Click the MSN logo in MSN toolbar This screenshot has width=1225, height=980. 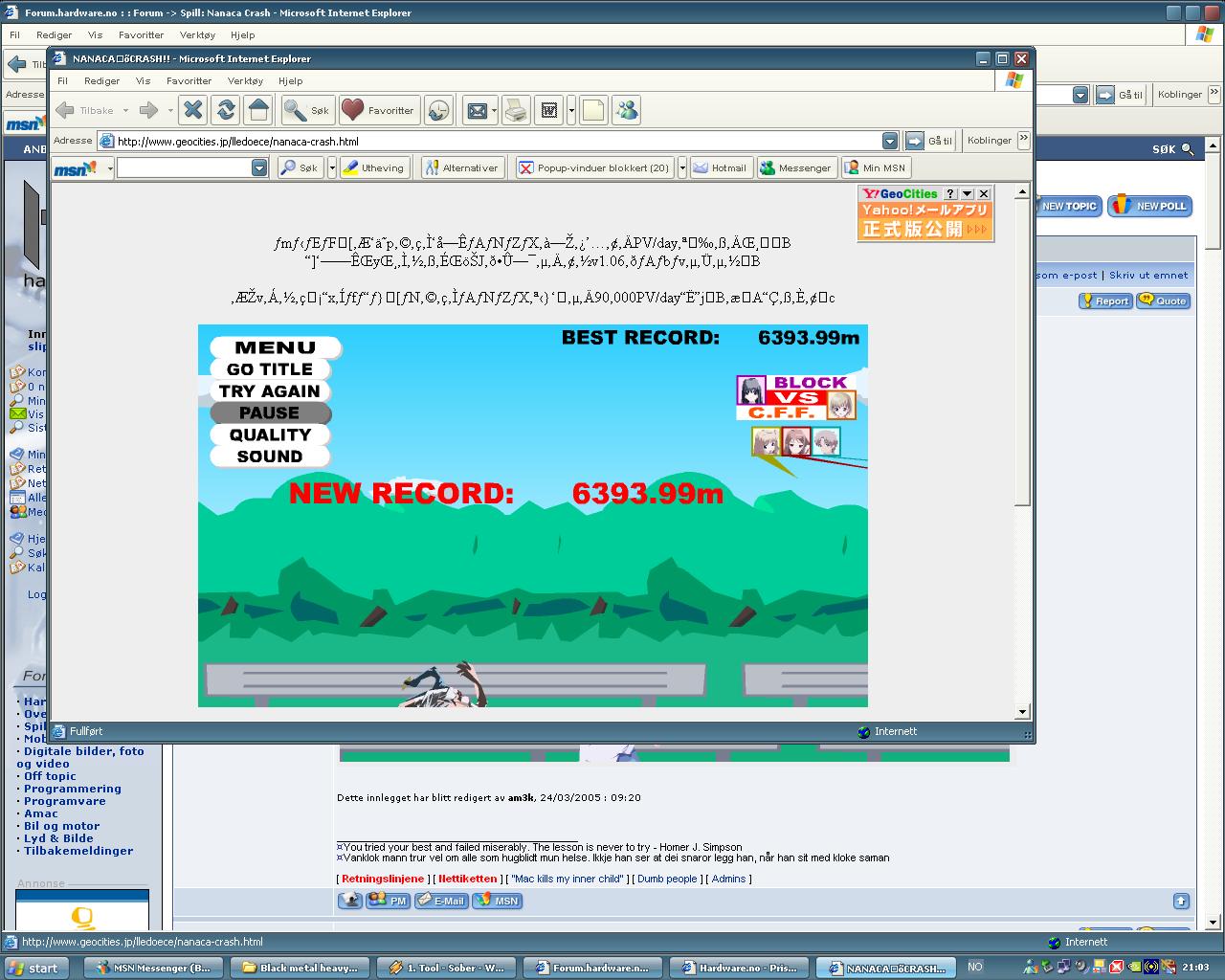(77, 168)
